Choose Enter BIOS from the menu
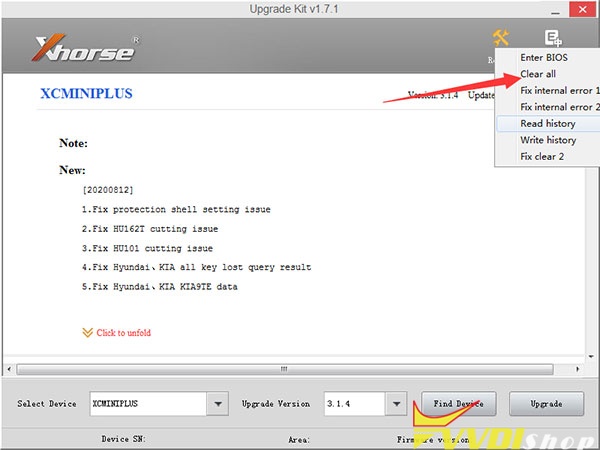 pos(545,58)
